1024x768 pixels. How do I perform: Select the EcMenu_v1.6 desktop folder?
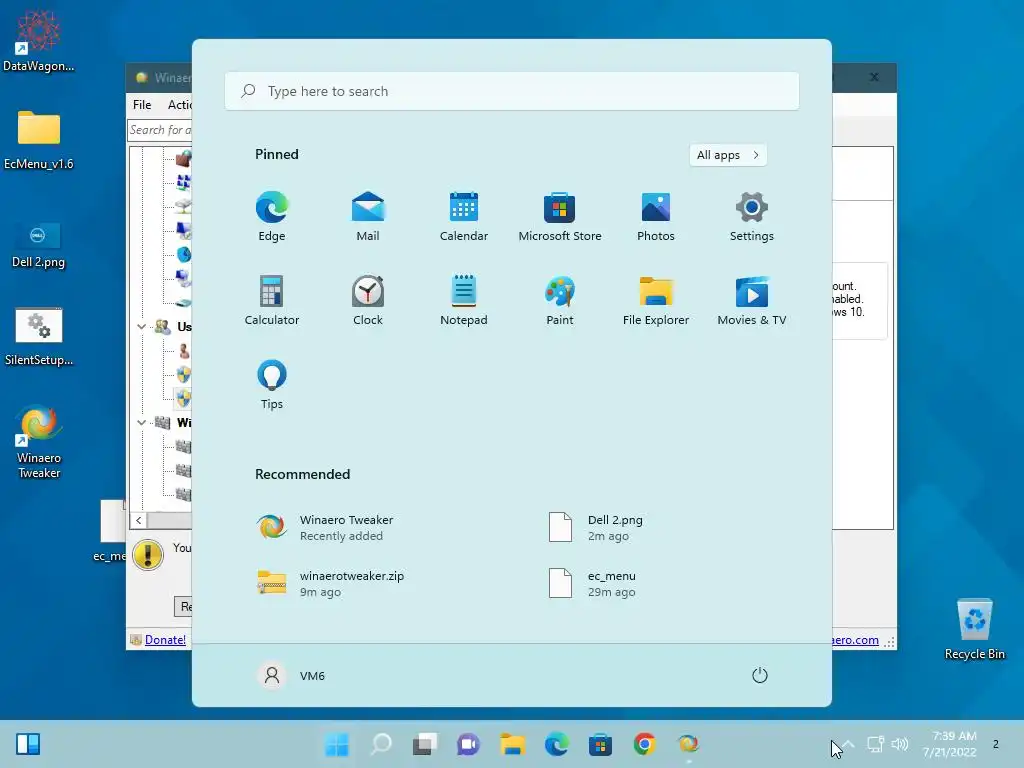(x=39, y=139)
